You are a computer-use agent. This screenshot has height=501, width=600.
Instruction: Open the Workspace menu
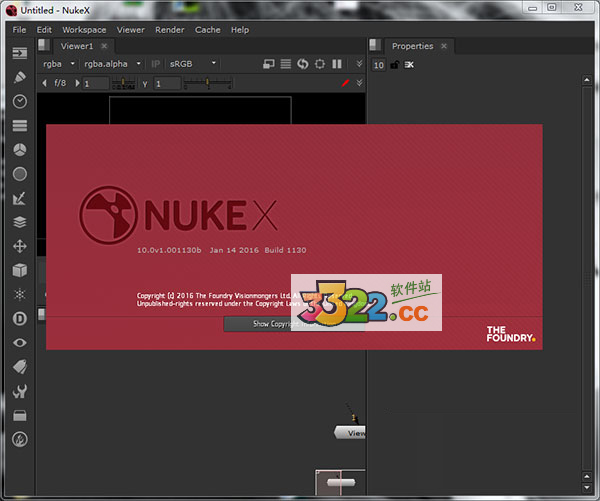pos(84,30)
